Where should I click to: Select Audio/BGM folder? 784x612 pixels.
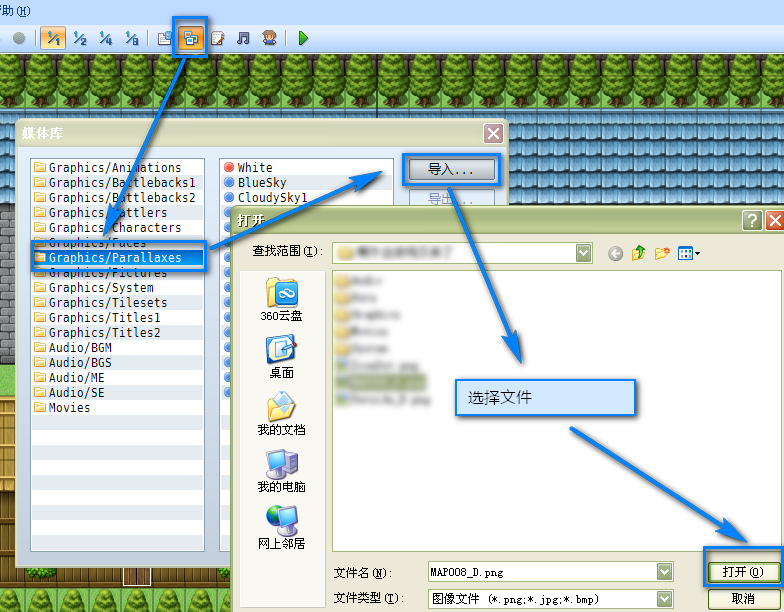[118, 348]
